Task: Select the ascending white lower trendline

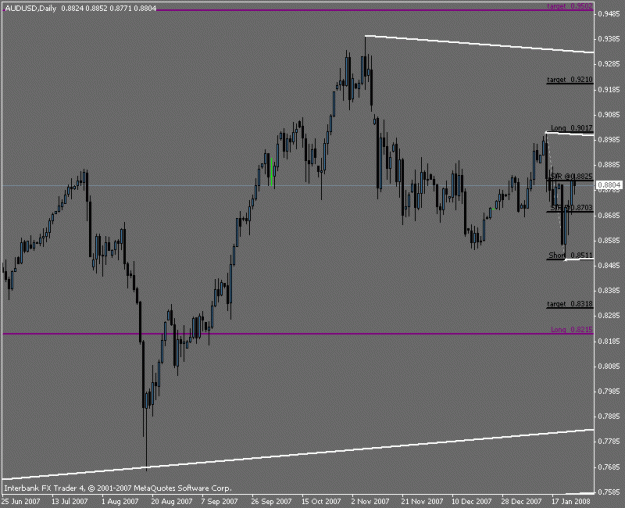Action: [298, 454]
